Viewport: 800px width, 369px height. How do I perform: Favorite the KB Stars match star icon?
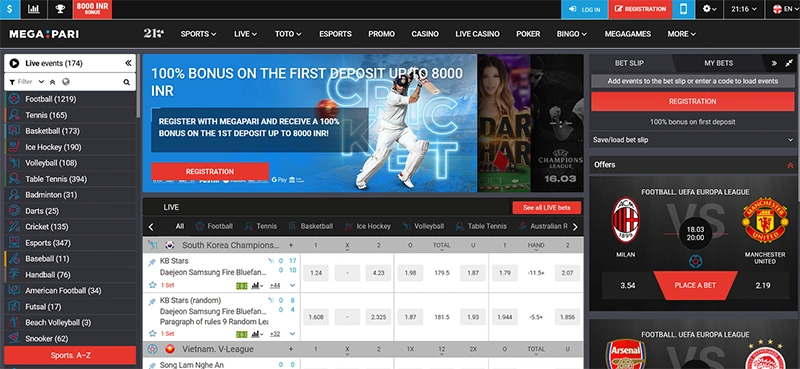[152, 285]
